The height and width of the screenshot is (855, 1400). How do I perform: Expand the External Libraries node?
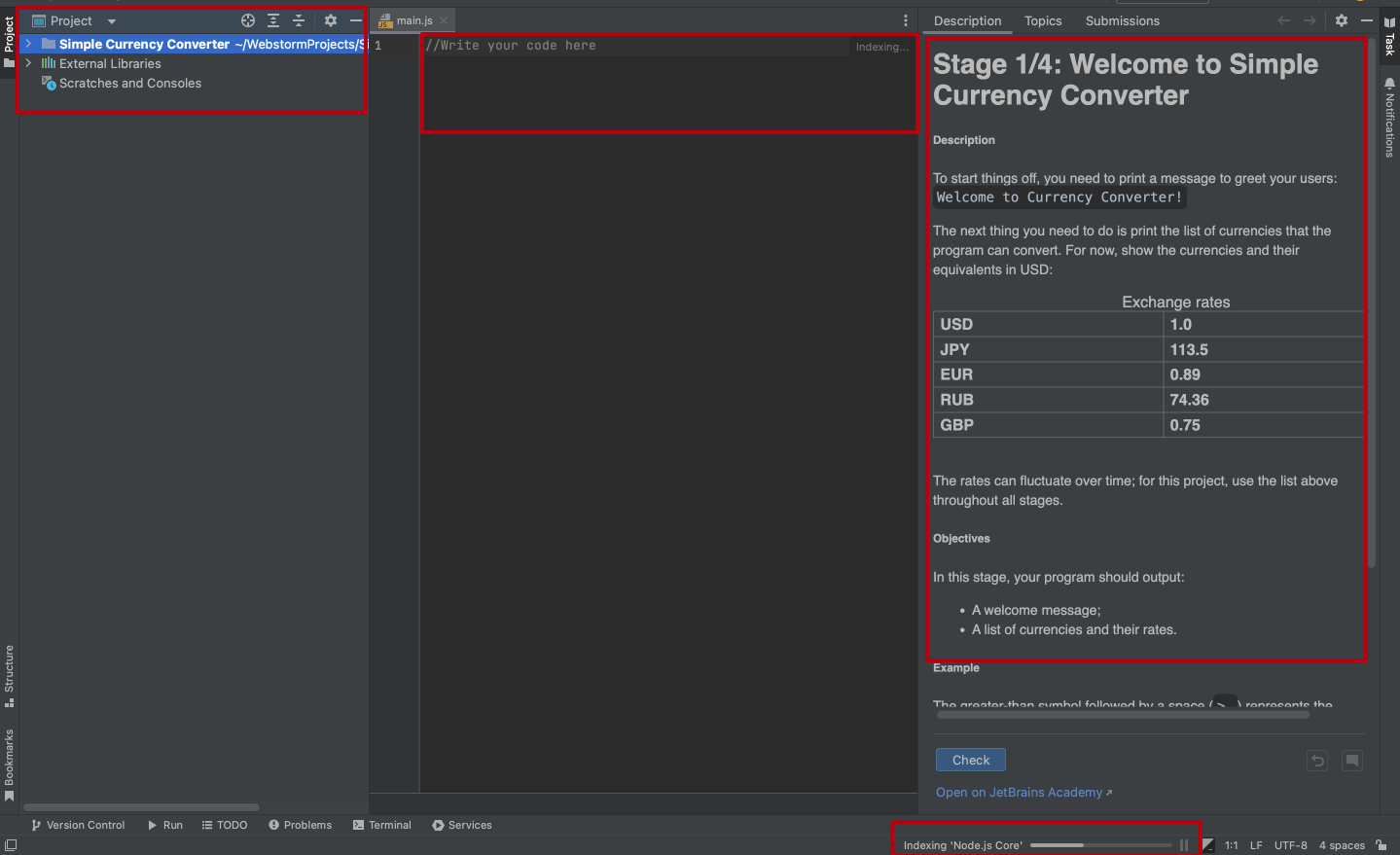click(x=28, y=63)
